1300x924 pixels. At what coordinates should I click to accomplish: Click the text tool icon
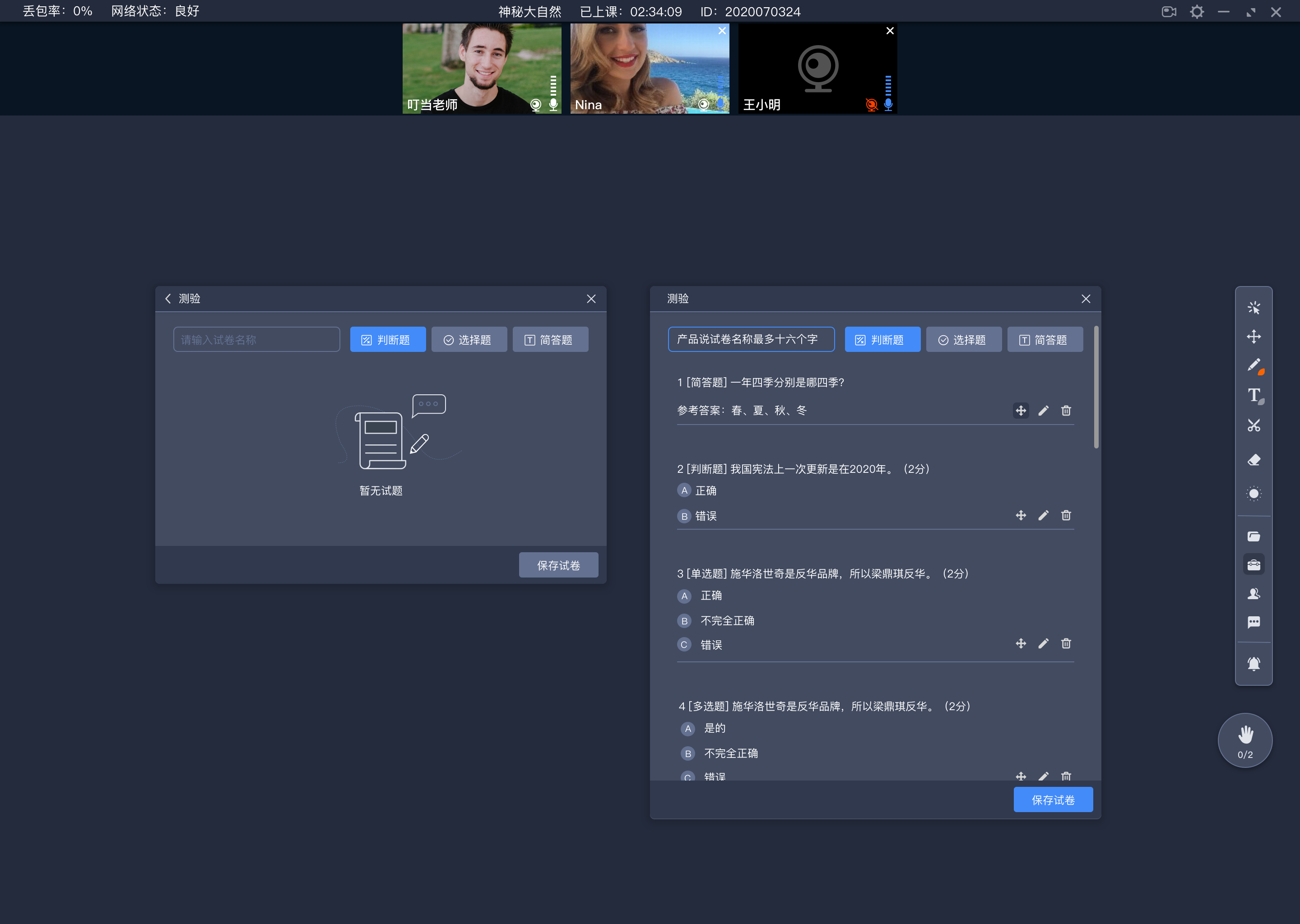click(x=1255, y=396)
